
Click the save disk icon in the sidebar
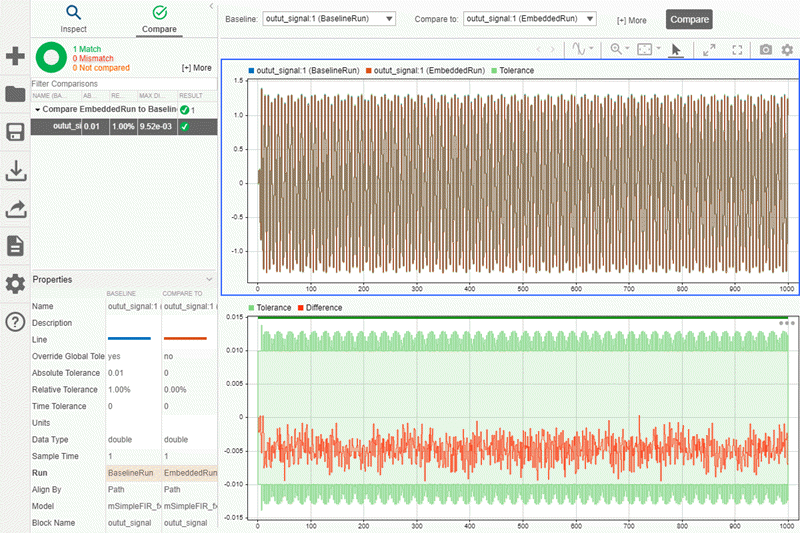15,133
